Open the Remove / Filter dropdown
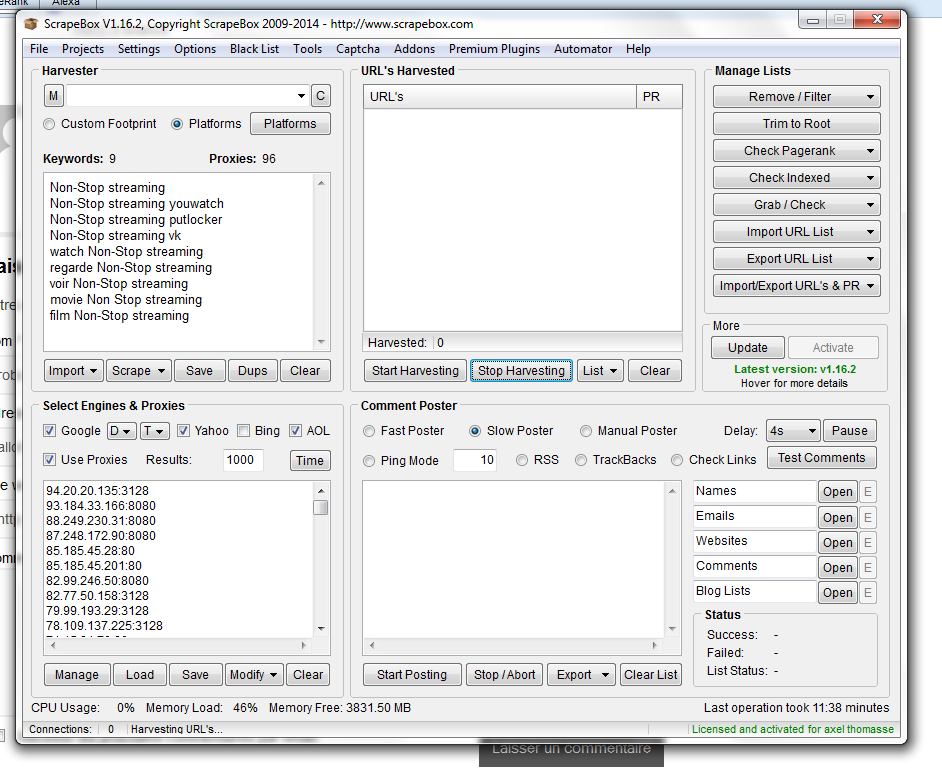The width and height of the screenshot is (942, 770). pos(797,97)
